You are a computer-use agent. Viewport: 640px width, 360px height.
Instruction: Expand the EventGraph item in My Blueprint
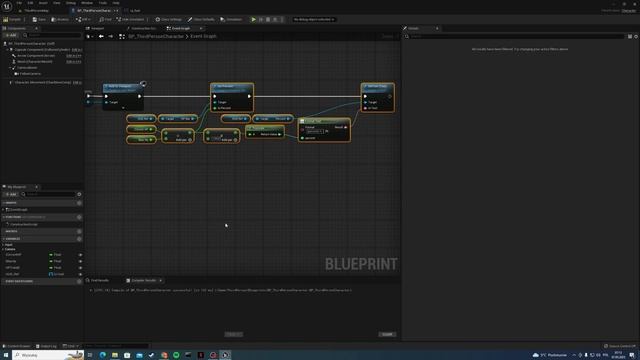coord(3,210)
